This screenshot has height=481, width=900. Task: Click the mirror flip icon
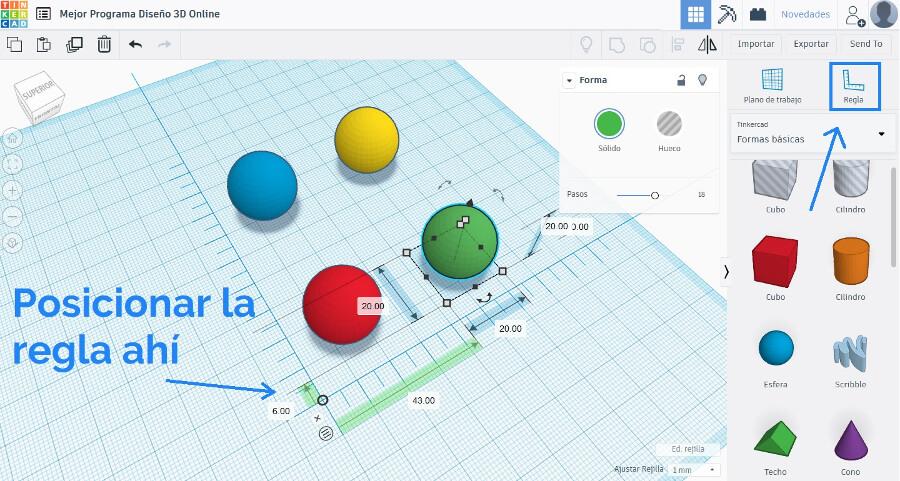[707, 44]
